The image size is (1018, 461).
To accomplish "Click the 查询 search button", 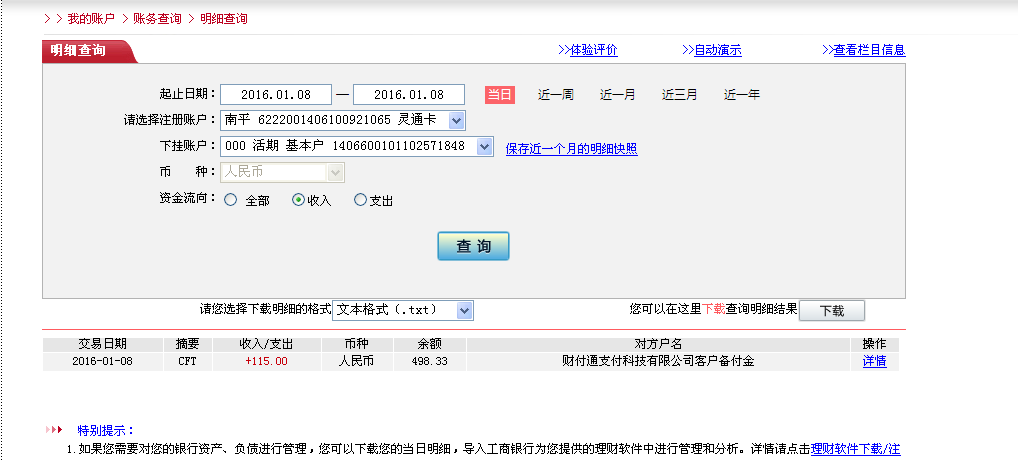I will (x=473, y=246).
